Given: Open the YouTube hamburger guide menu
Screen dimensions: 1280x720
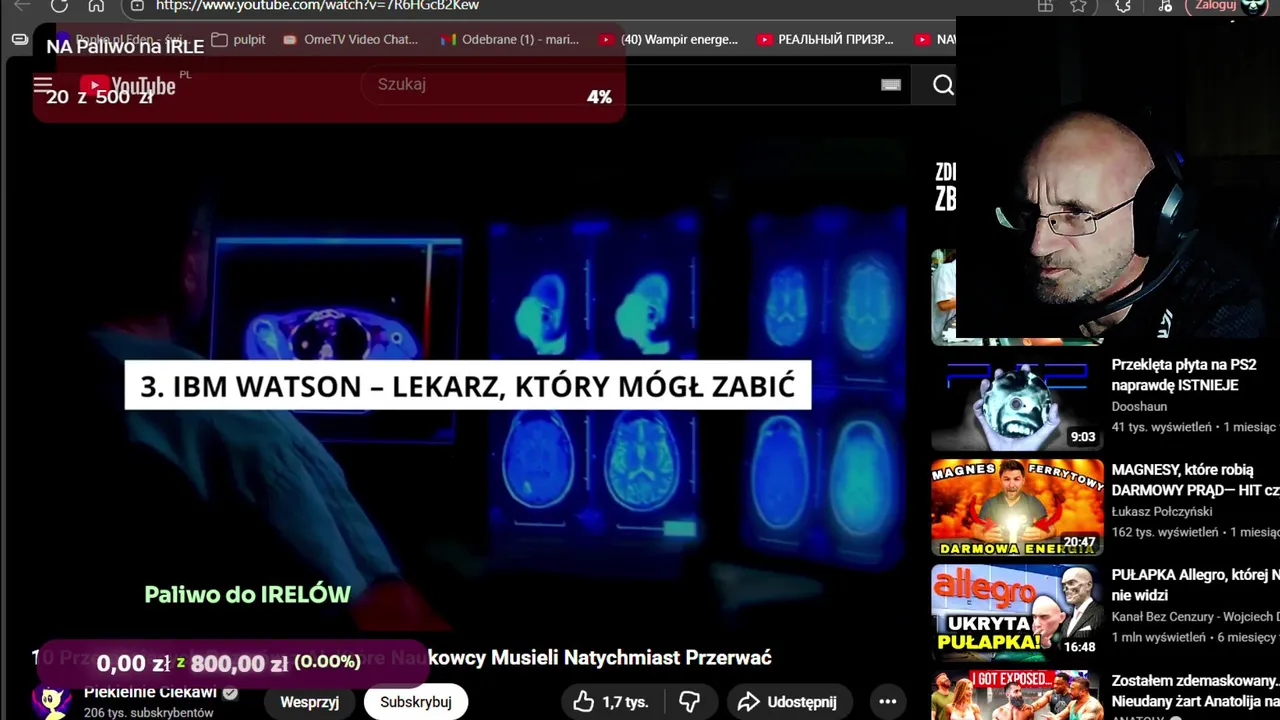Looking at the screenshot, I should (42, 85).
